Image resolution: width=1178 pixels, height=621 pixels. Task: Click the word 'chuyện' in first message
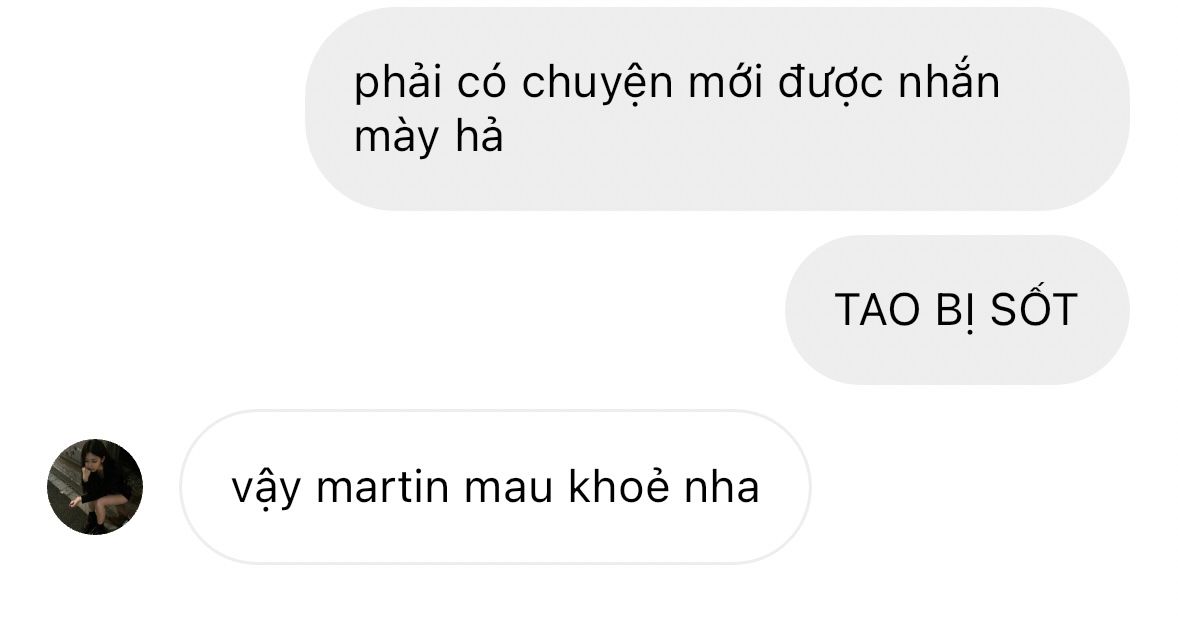(x=597, y=84)
